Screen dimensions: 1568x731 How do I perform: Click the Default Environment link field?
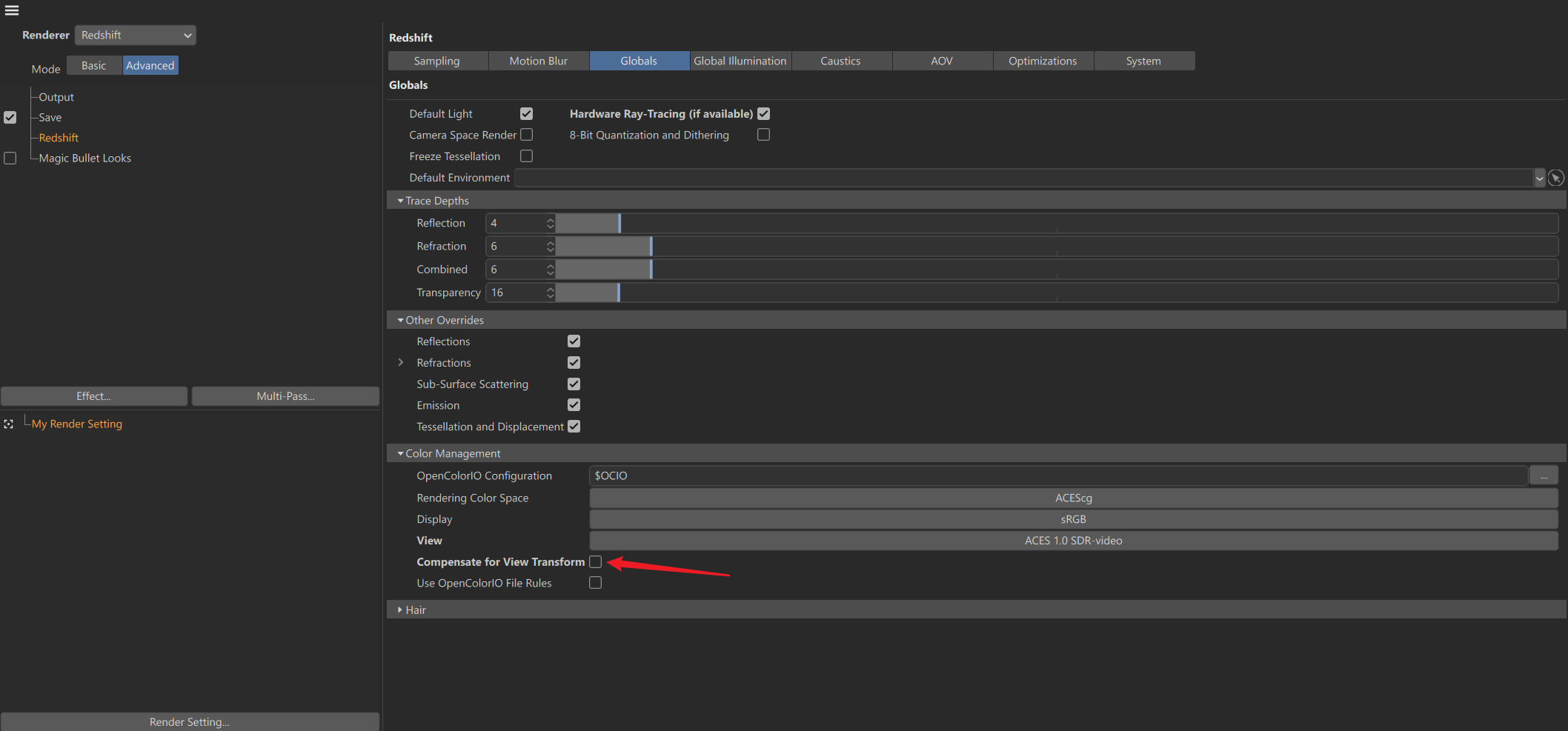(1023, 178)
